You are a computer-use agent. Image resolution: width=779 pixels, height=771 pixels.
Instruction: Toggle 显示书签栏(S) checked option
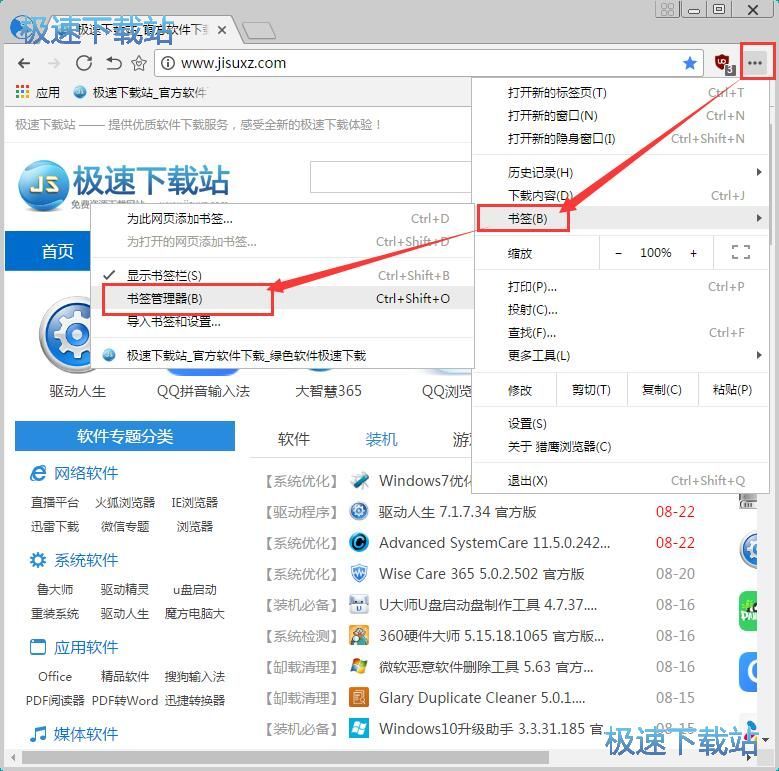pos(283,275)
